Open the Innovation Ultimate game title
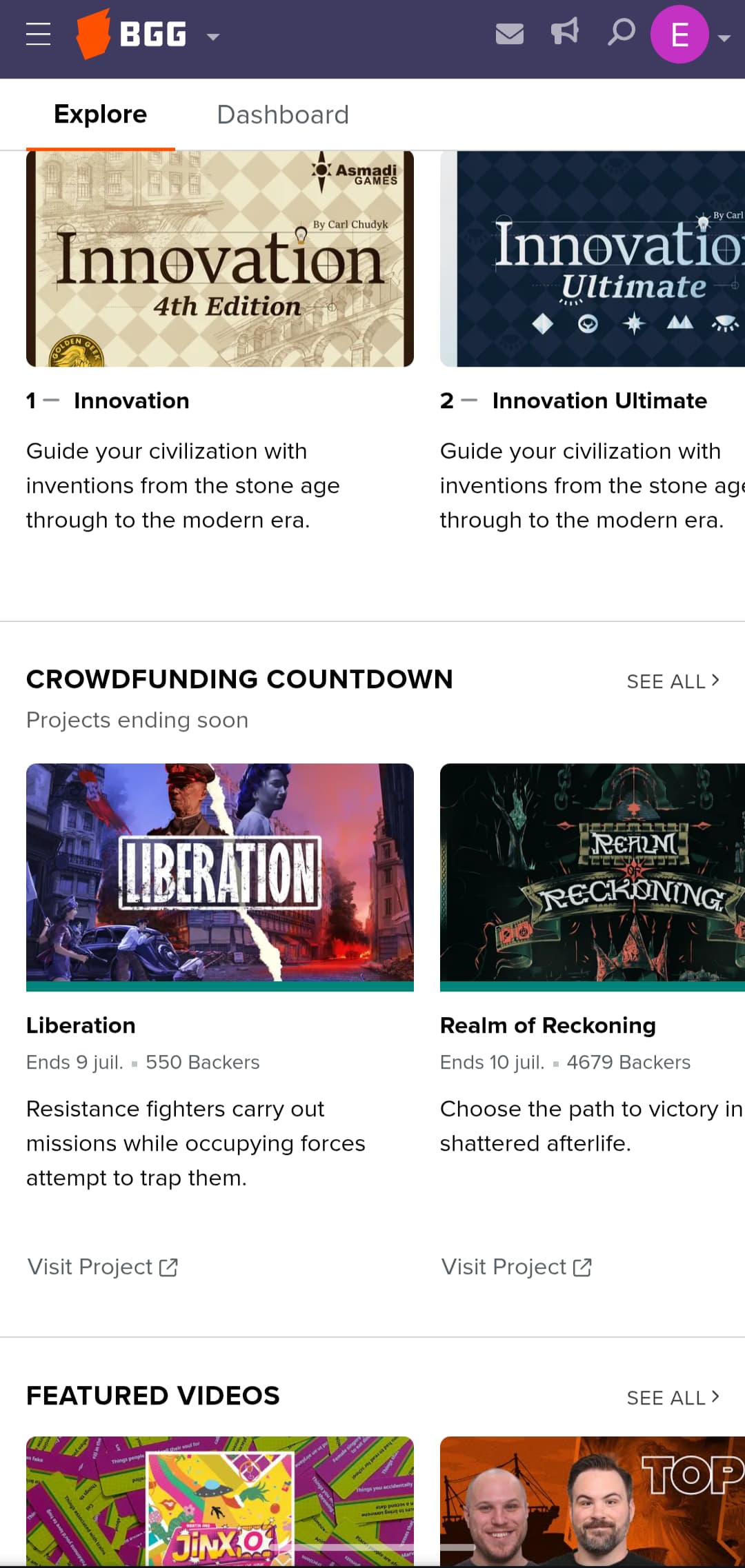The image size is (745, 1568). (599, 401)
